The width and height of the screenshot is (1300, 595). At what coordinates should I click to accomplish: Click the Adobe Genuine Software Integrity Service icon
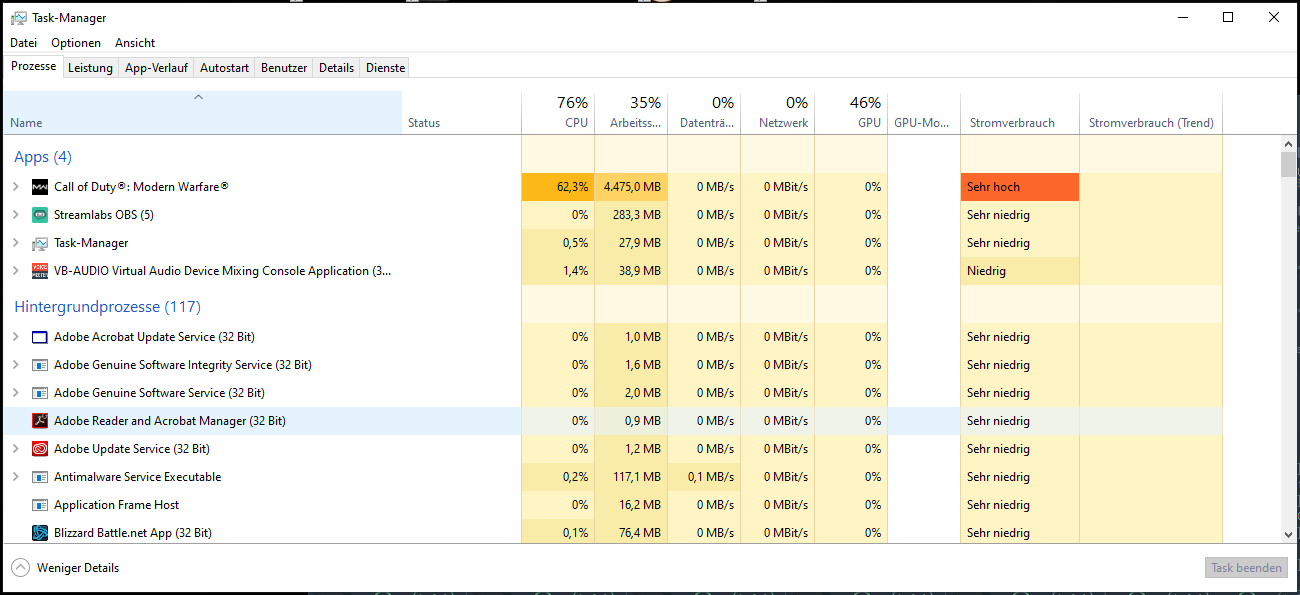(x=40, y=365)
